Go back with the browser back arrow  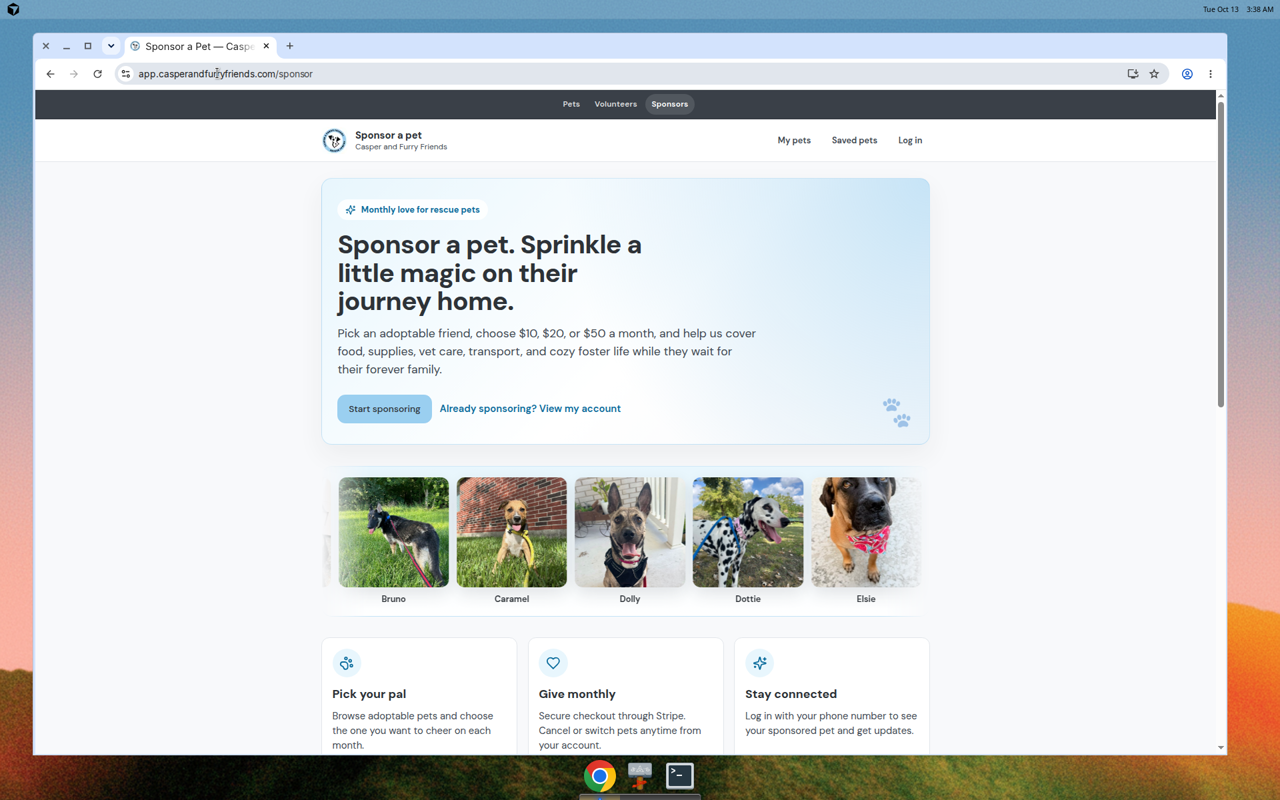pyautogui.click(x=50, y=74)
